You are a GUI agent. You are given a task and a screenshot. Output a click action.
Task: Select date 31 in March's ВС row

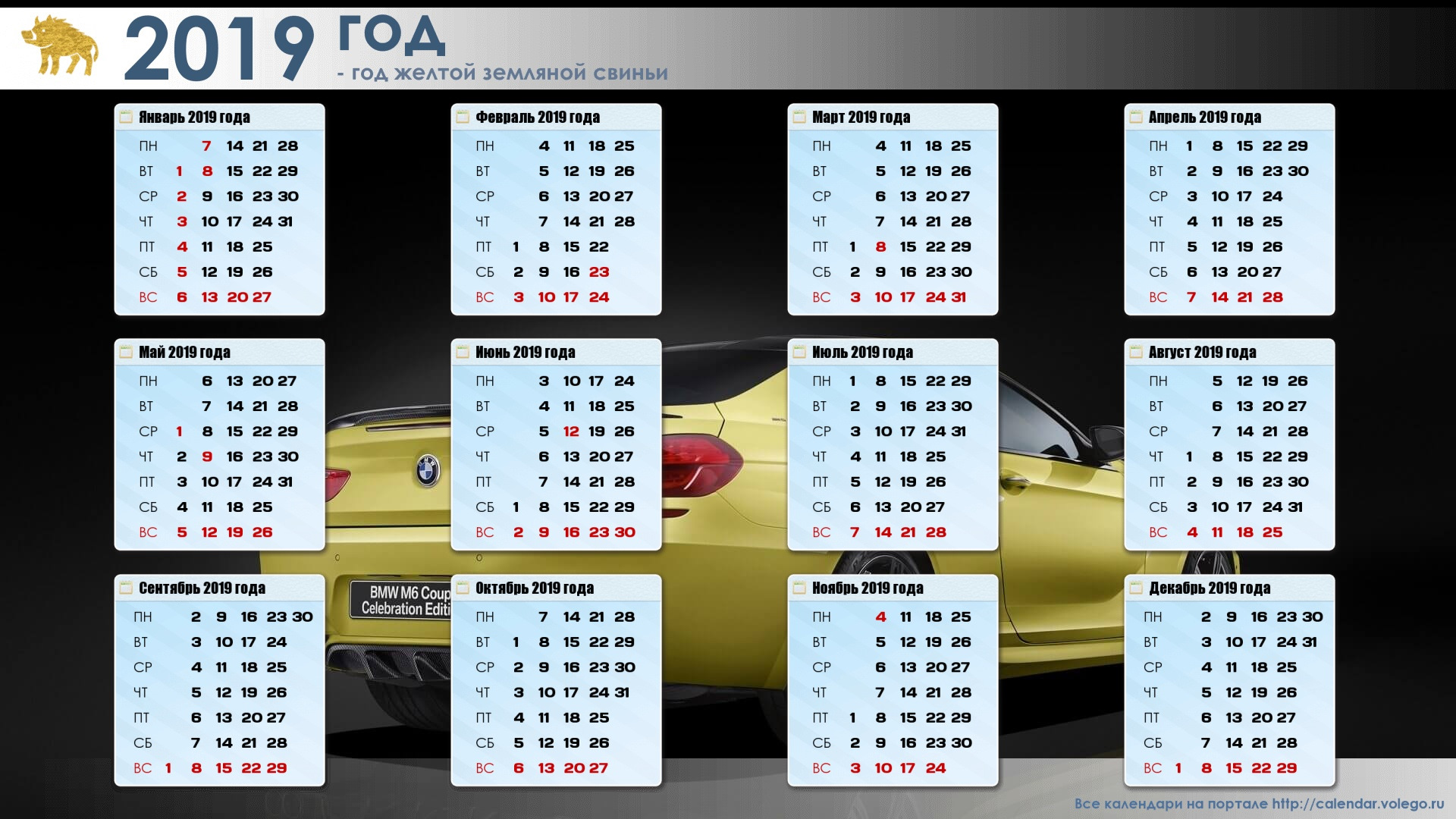click(959, 297)
